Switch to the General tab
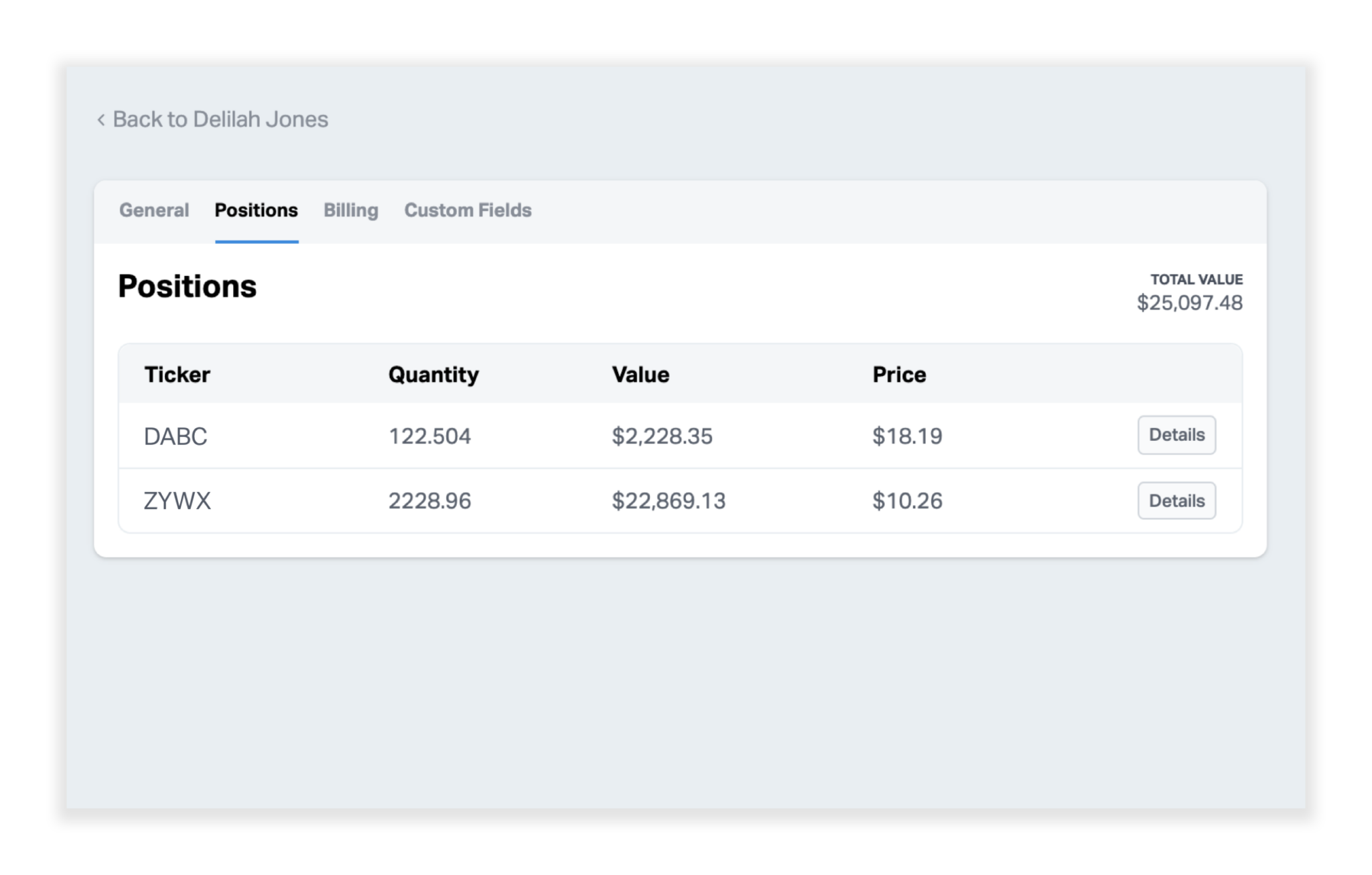The image size is (1372, 875). (154, 210)
